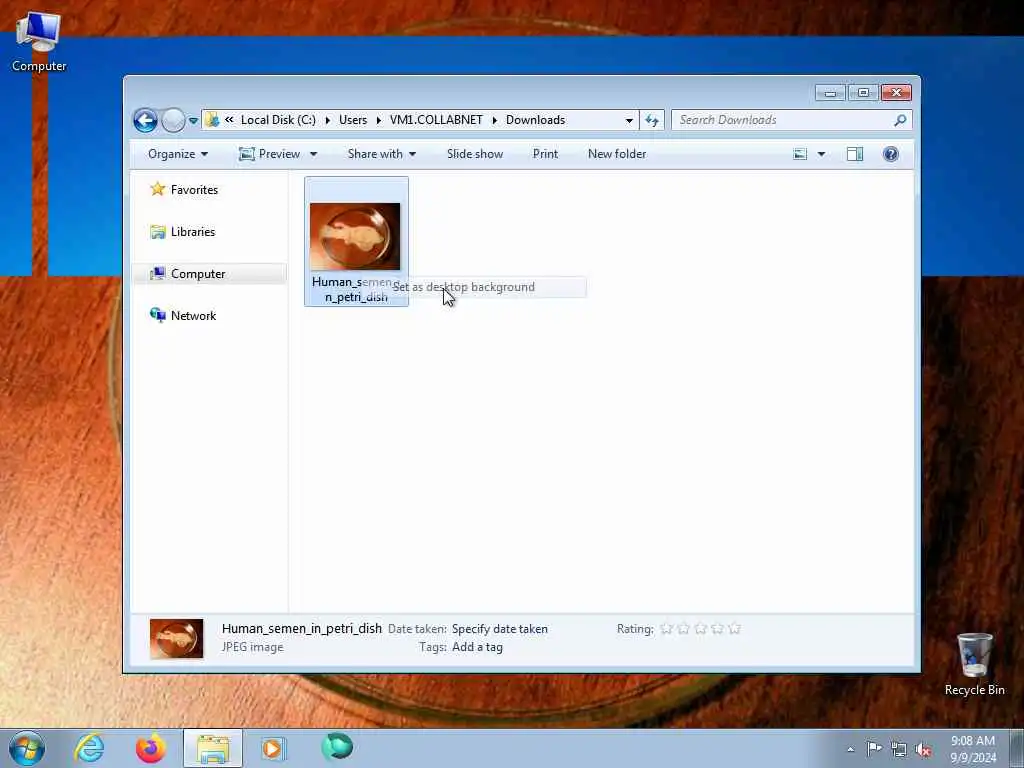Screen dimensions: 1024x768
Task: Open the Share with menu
Action: 381,154
